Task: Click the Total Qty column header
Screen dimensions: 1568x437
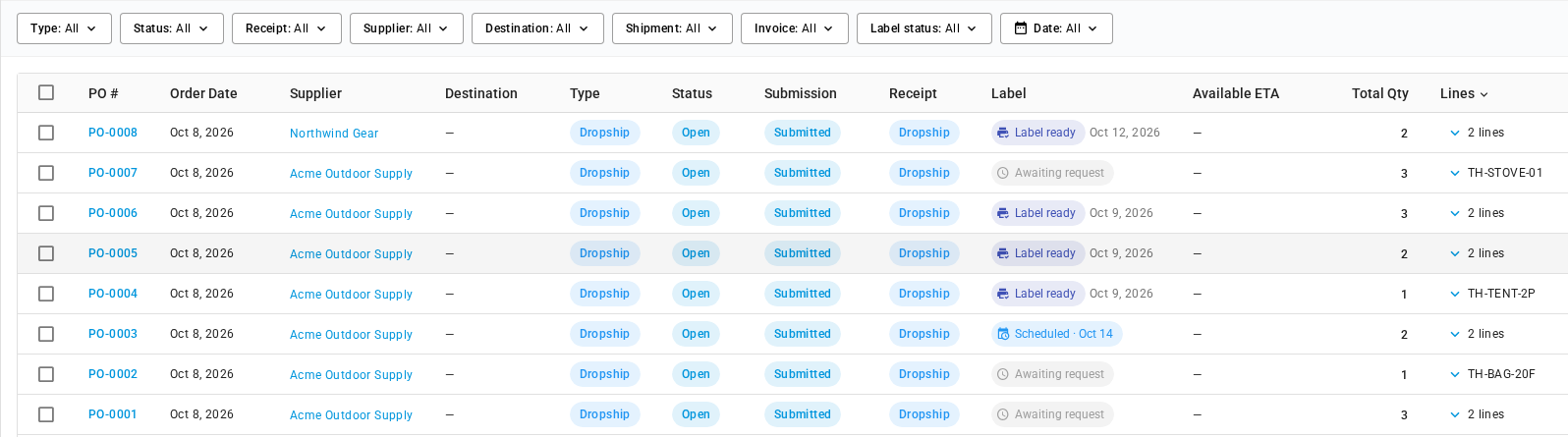Action: [1380, 93]
